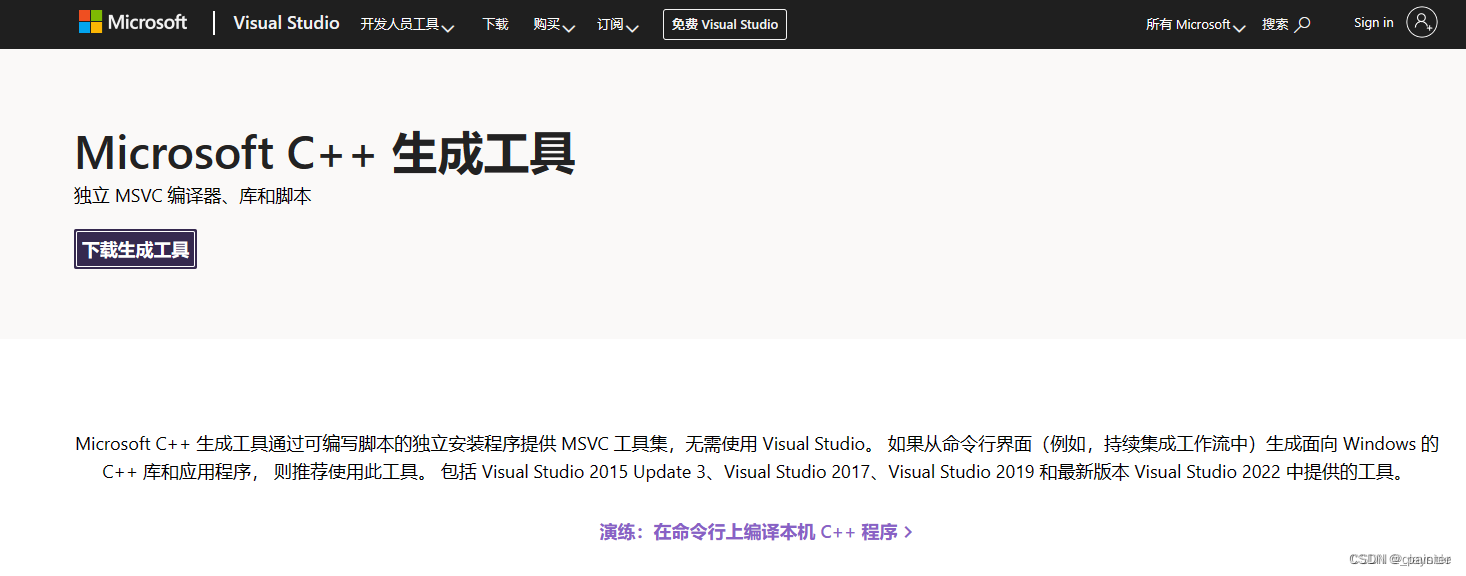
Task: Click the 搜索 text label
Action: click(x=1275, y=24)
